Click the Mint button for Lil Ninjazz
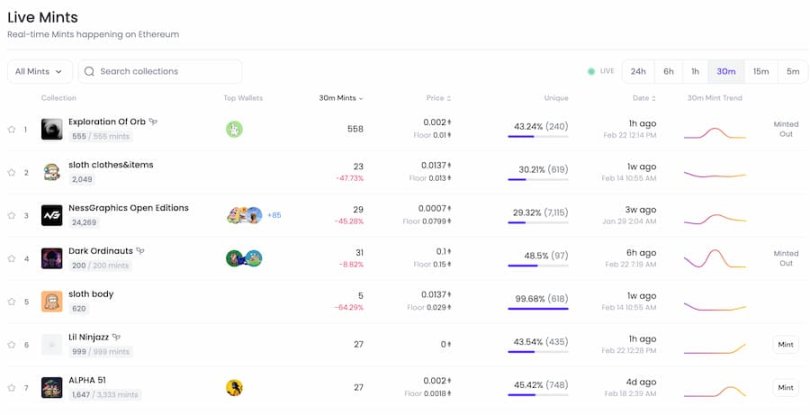This screenshot has width=810, height=415. point(785,344)
